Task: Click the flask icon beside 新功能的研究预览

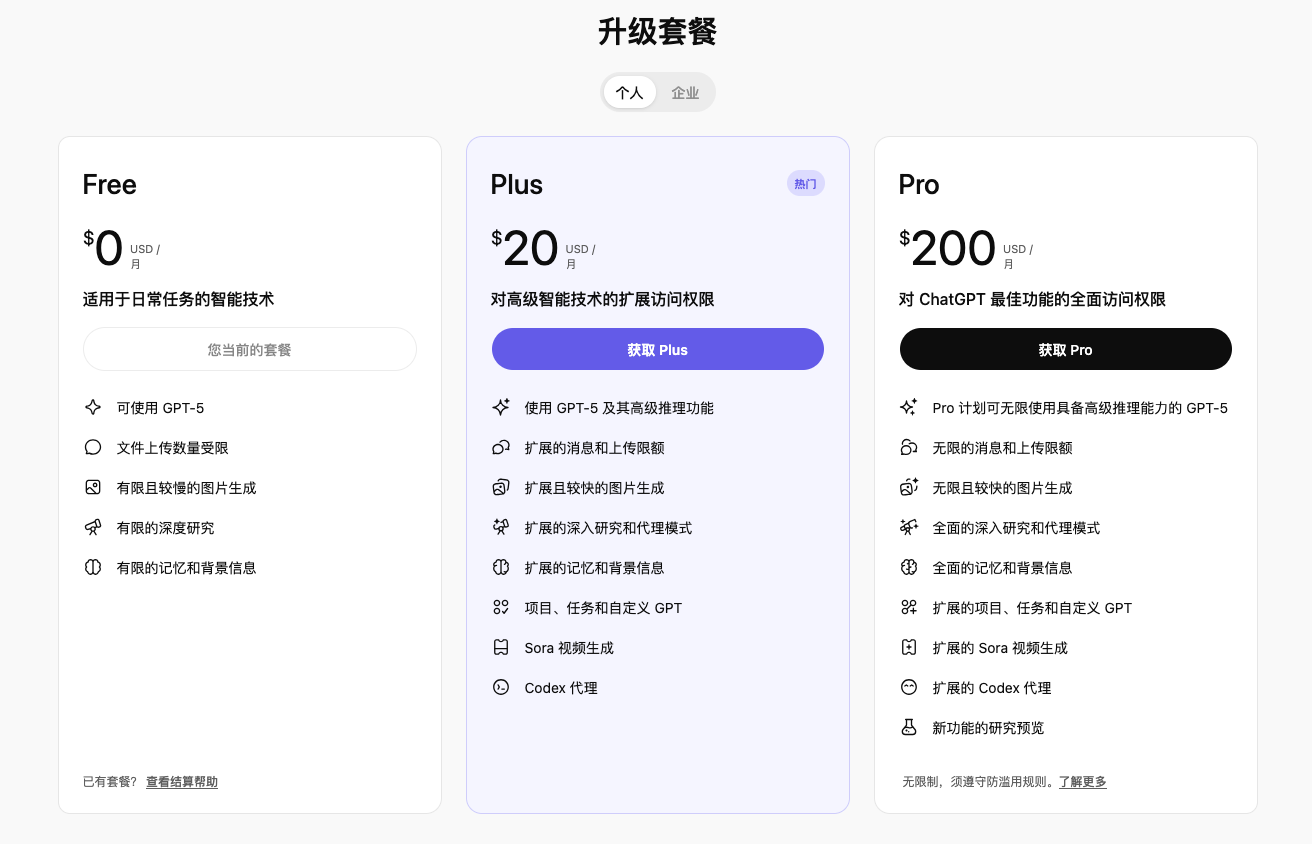Action: 909,728
